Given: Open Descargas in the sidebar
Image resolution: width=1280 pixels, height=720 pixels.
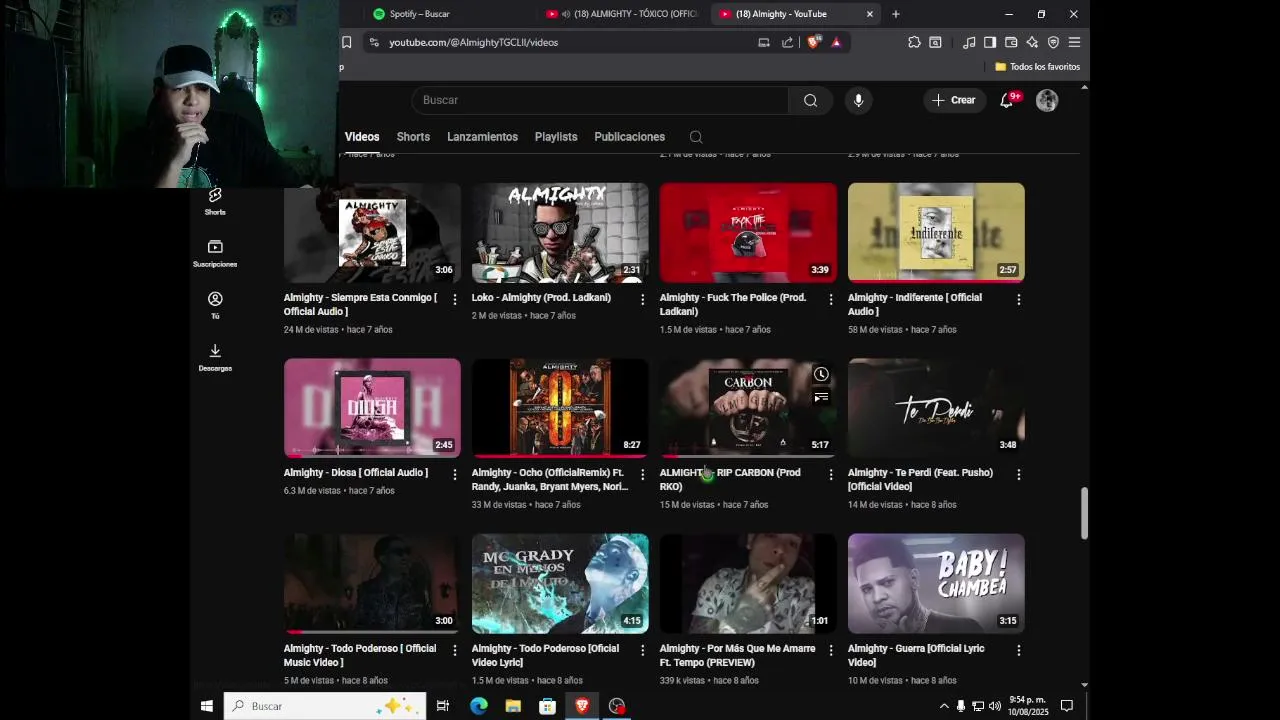Looking at the screenshot, I should (x=215, y=357).
